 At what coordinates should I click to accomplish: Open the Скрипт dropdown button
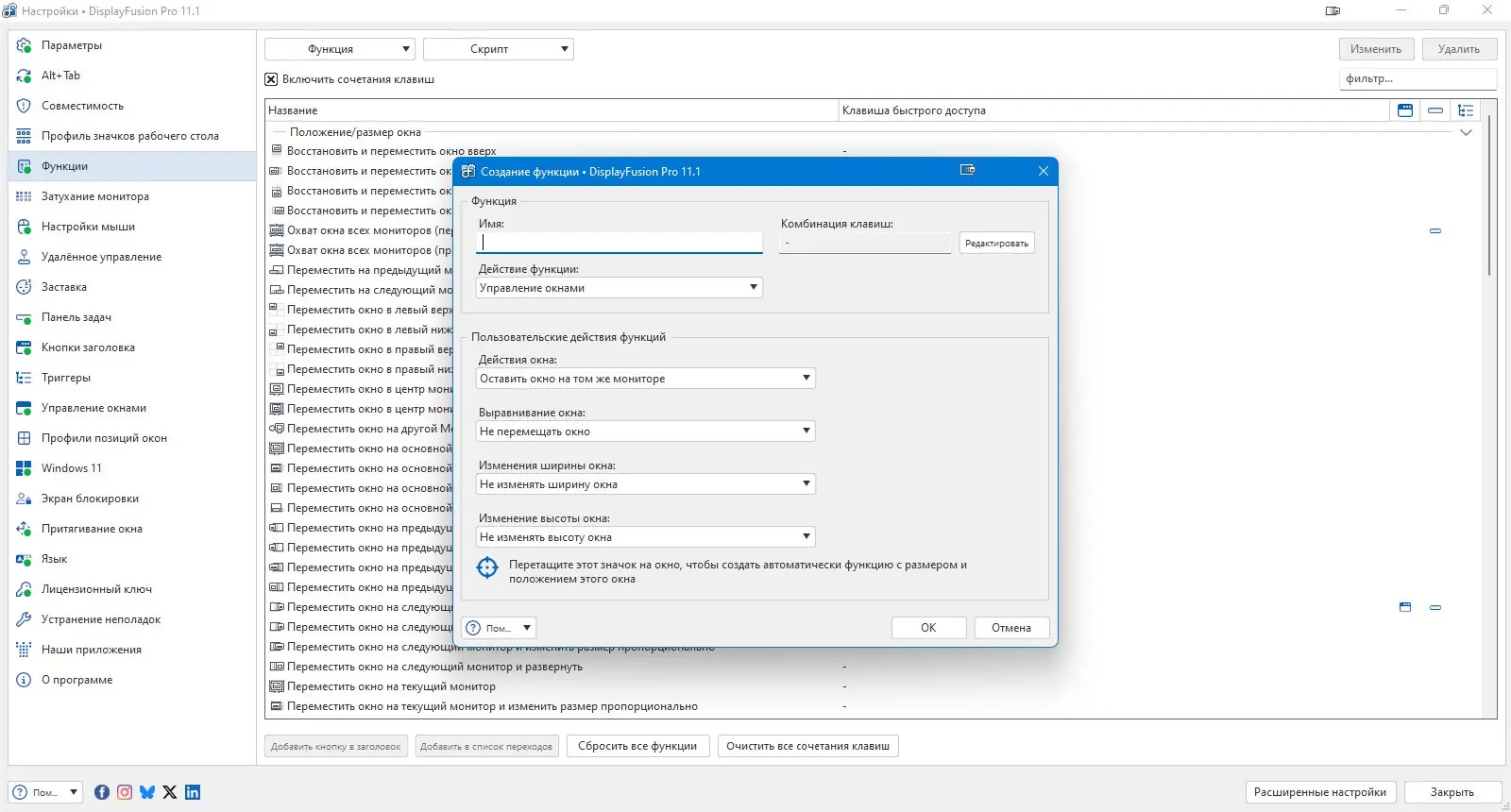click(499, 49)
